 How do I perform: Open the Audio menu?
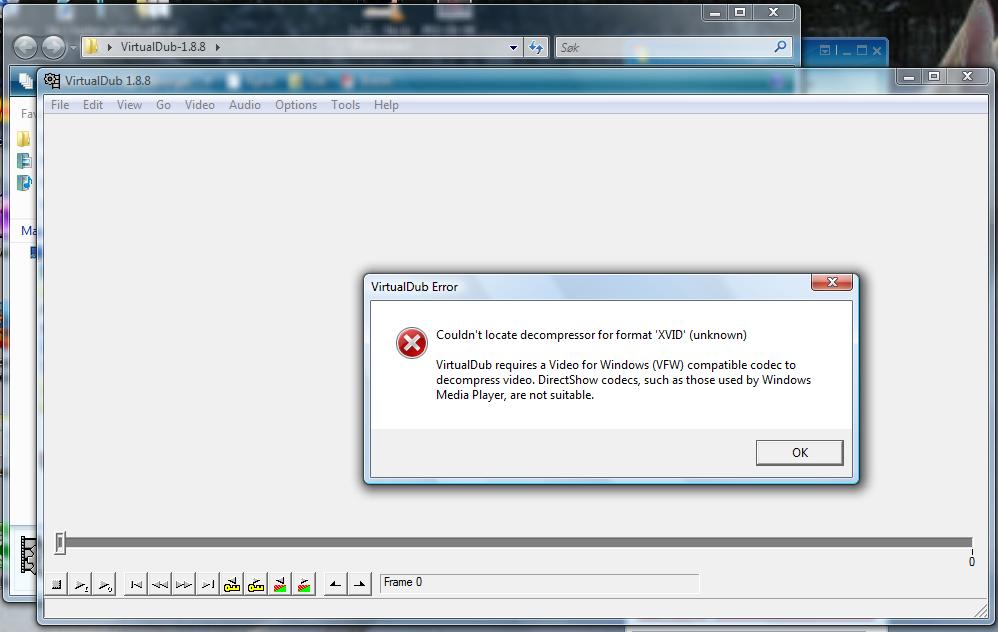245,105
